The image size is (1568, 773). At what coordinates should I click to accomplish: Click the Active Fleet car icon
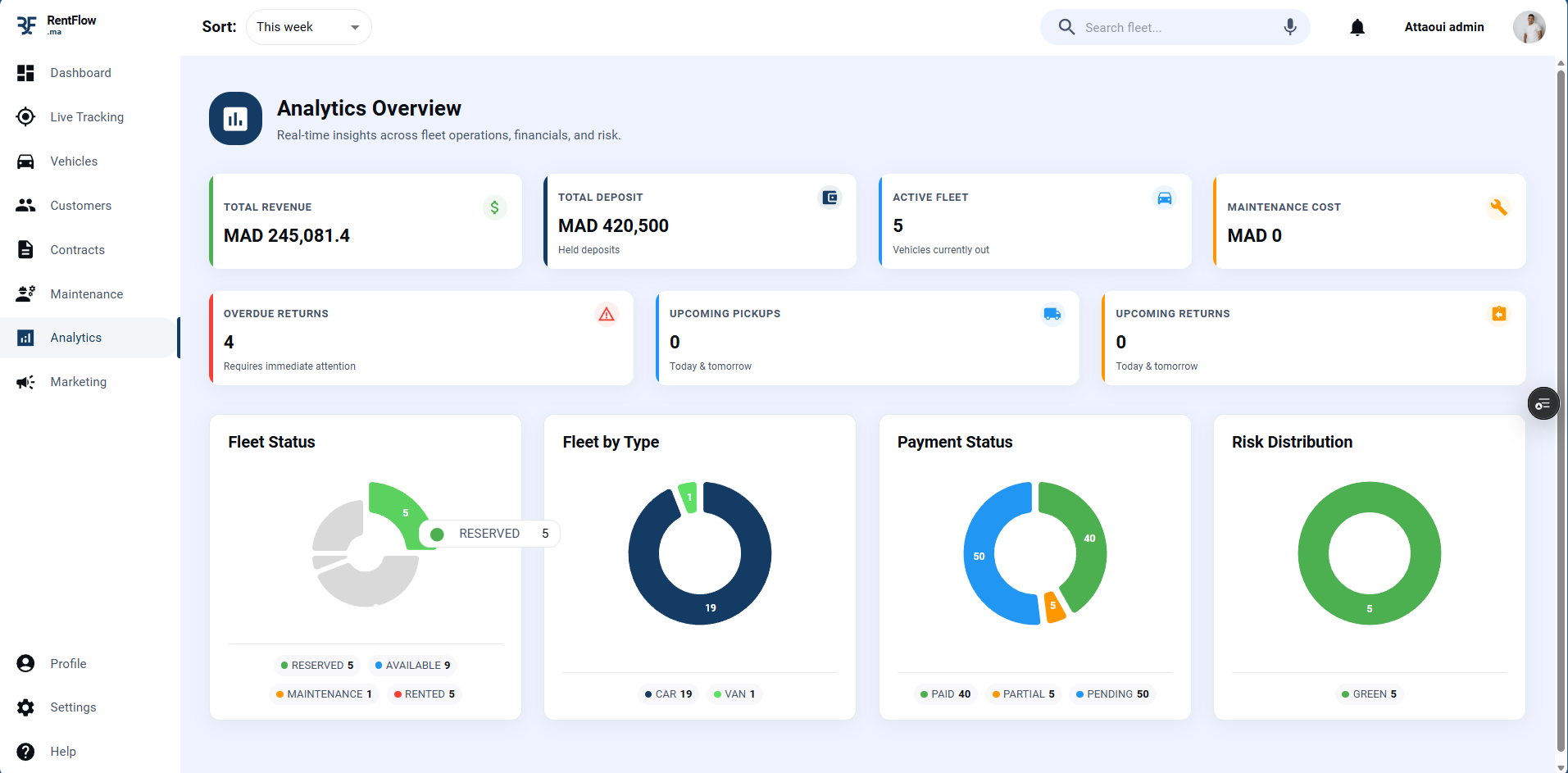click(x=1165, y=198)
